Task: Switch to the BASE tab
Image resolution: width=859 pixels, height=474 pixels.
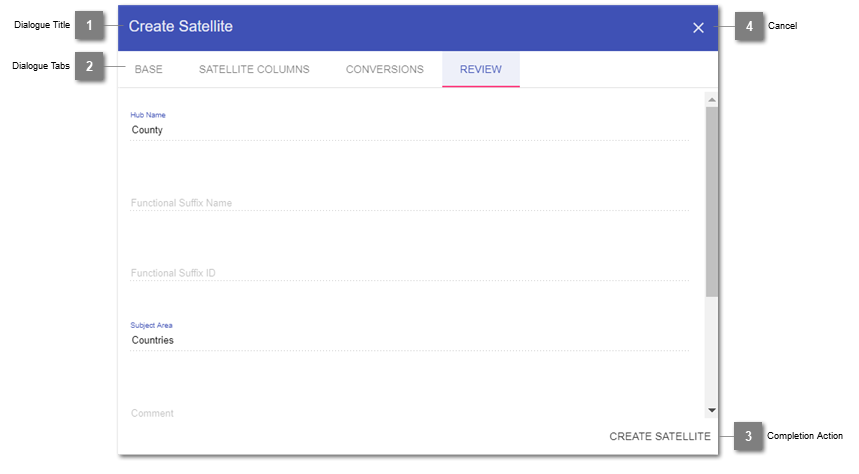Action: (x=148, y=70)
